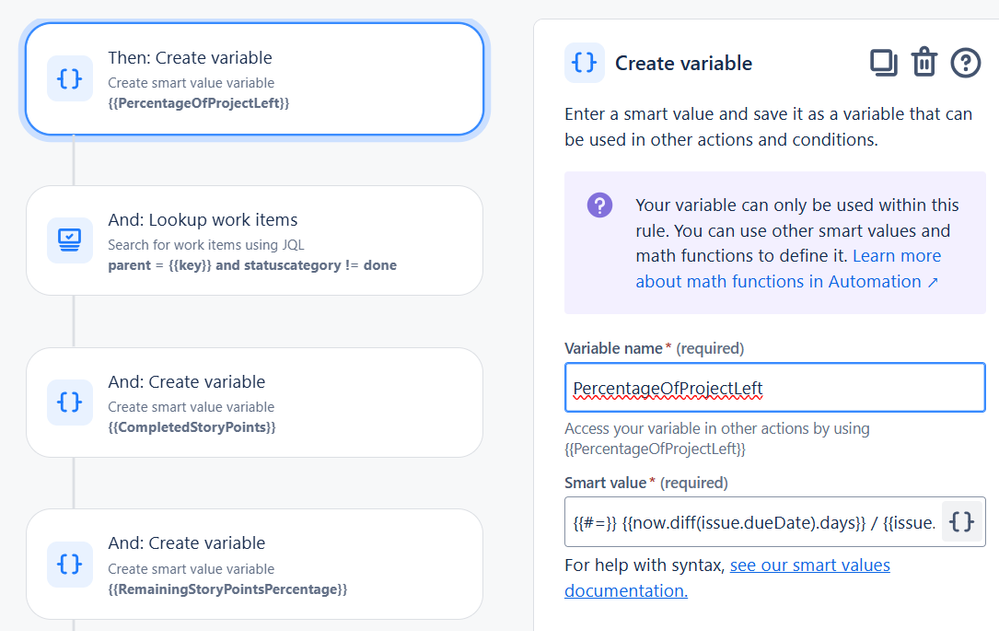Open Learn more about math functions link
The height and width of the screenshot is (631, 999).
click(788, 268)
